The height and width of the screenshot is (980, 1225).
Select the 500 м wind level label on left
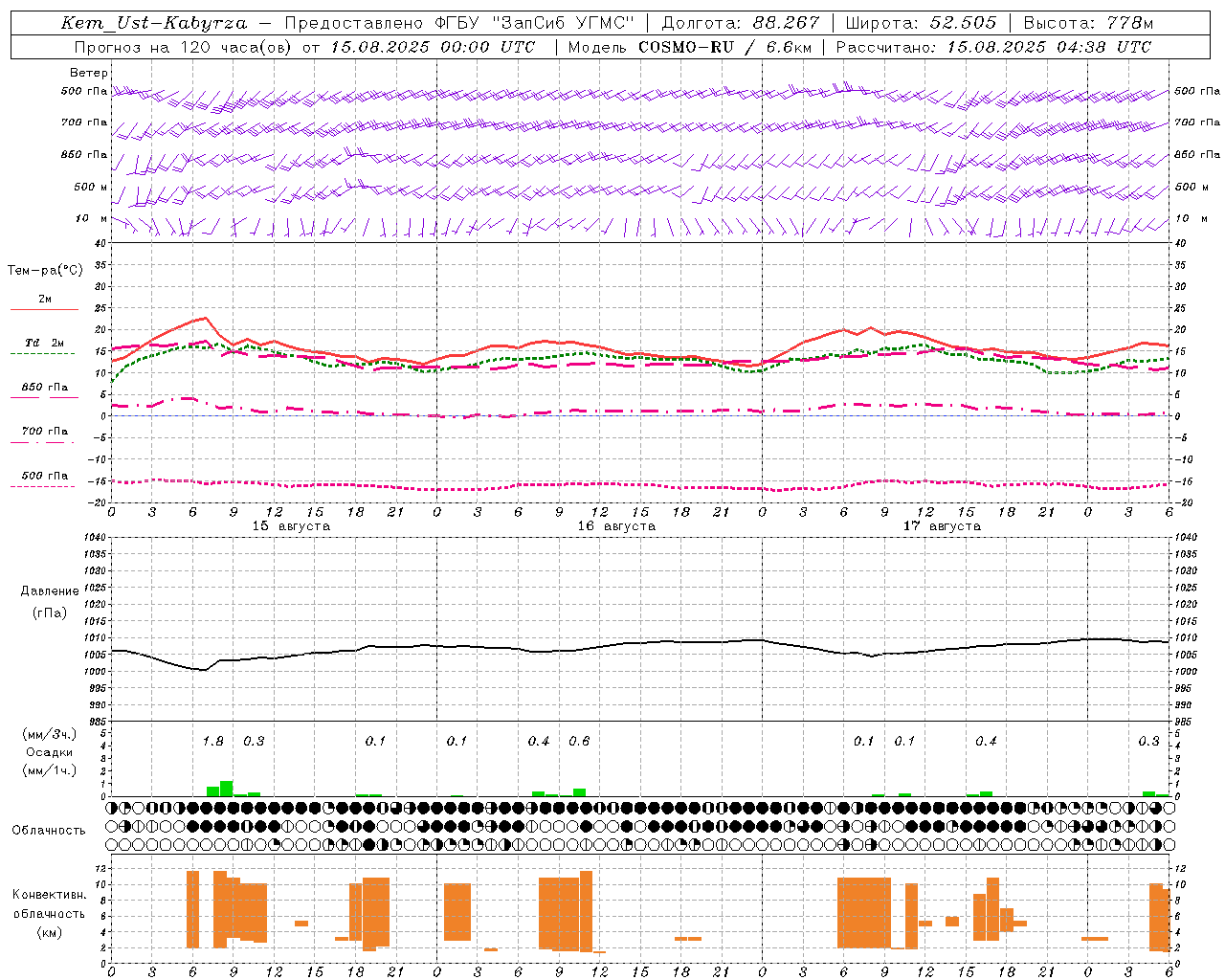point(91,187)
